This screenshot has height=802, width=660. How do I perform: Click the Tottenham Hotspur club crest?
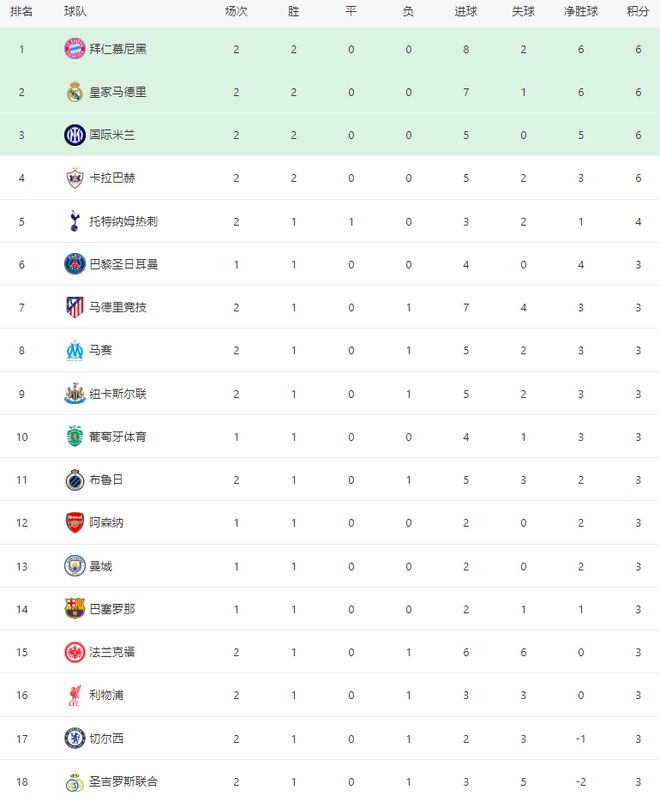[x=74, y=221]
